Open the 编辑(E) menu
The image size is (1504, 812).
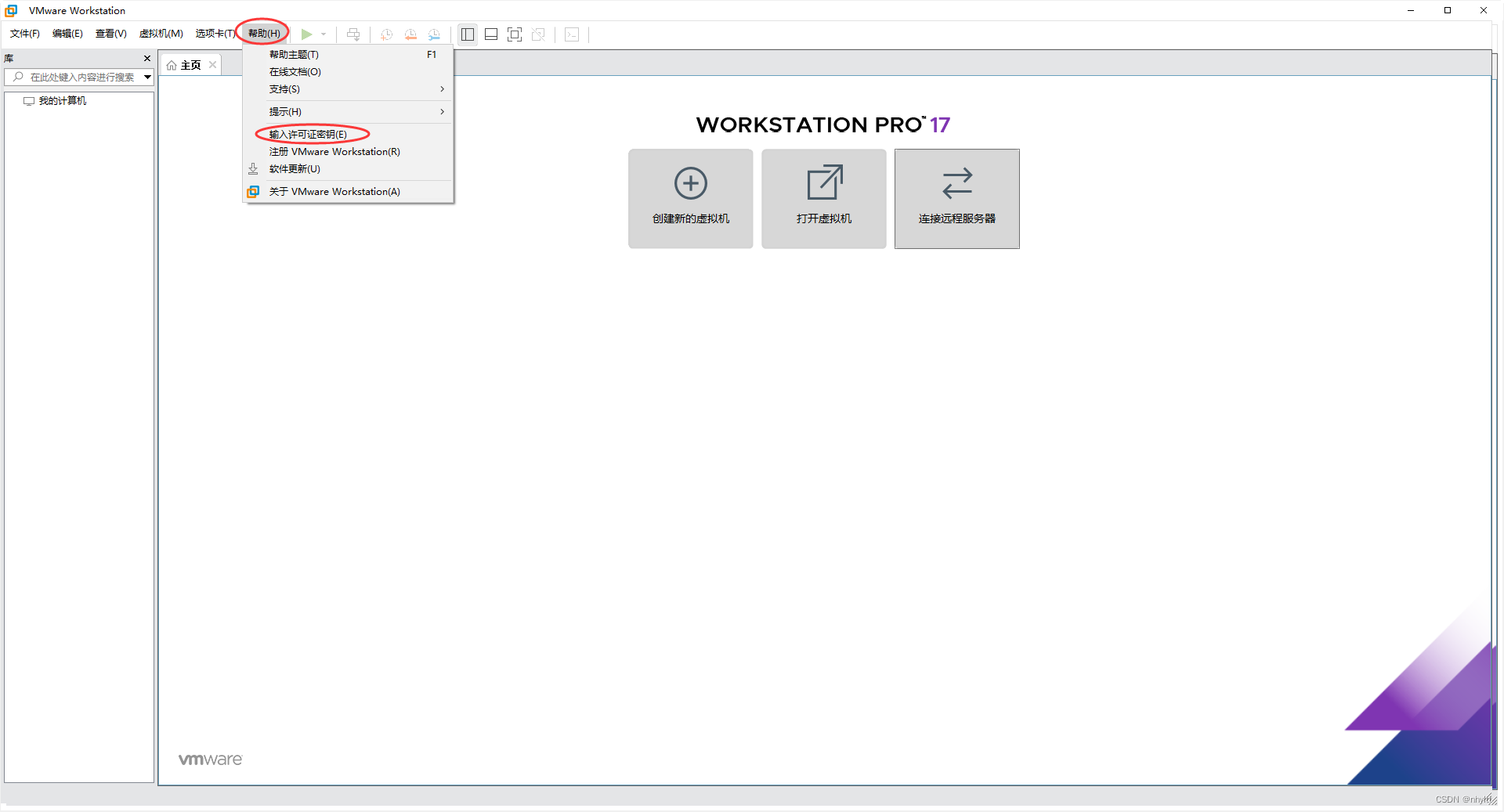click(67, 34)
